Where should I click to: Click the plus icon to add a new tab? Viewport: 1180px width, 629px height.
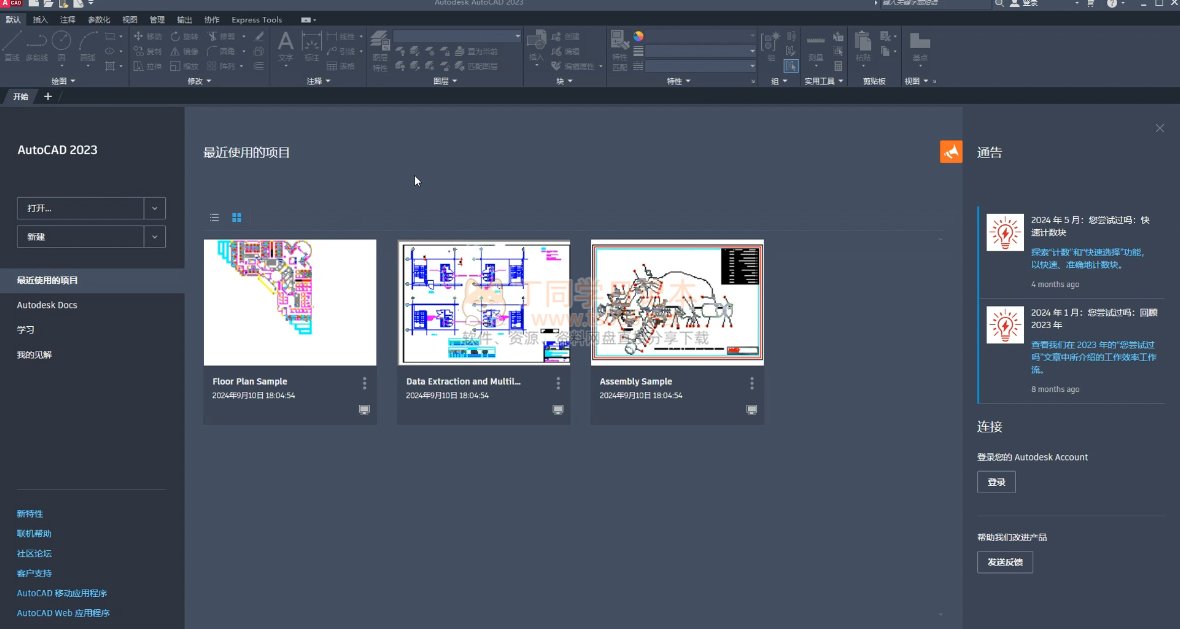pos(47,96)
